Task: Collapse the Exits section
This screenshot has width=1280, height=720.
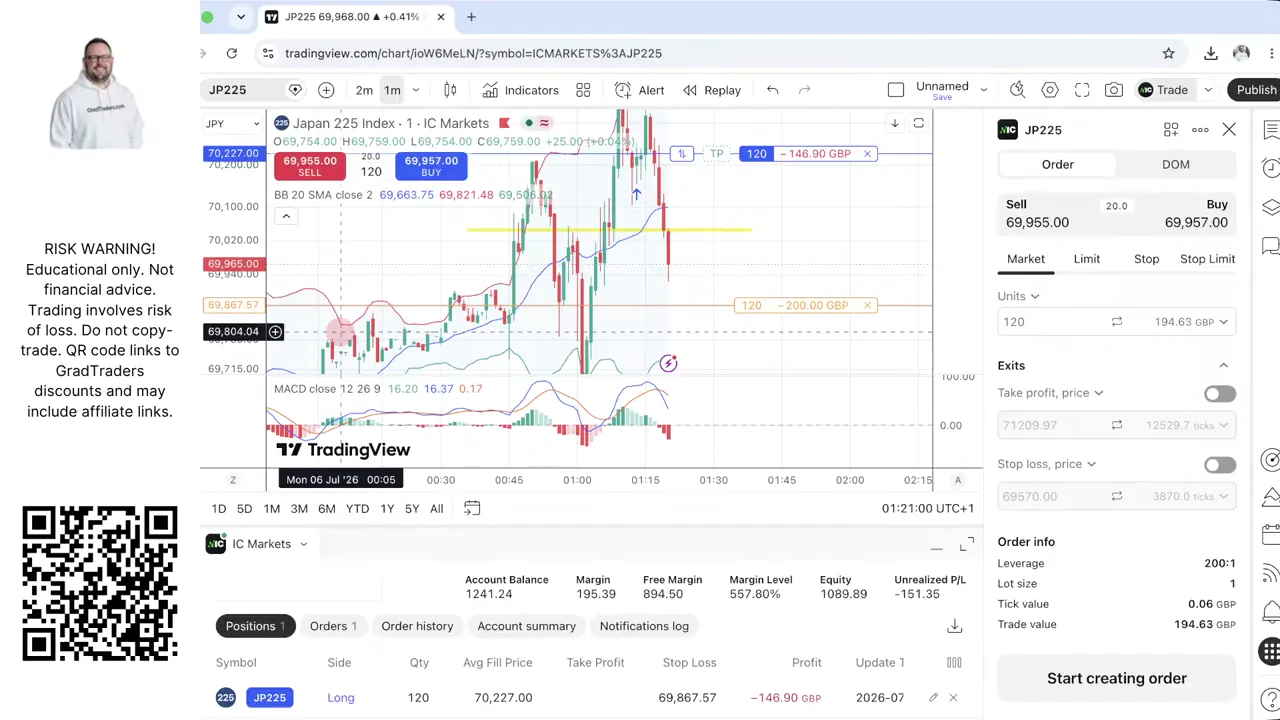Action: point(1223,366)
